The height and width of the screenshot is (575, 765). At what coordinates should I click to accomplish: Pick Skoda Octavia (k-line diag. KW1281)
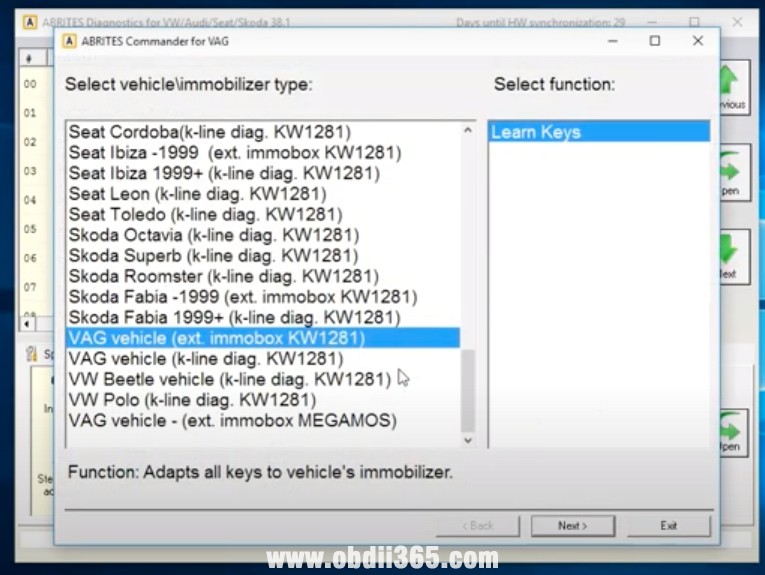point(263,235)
